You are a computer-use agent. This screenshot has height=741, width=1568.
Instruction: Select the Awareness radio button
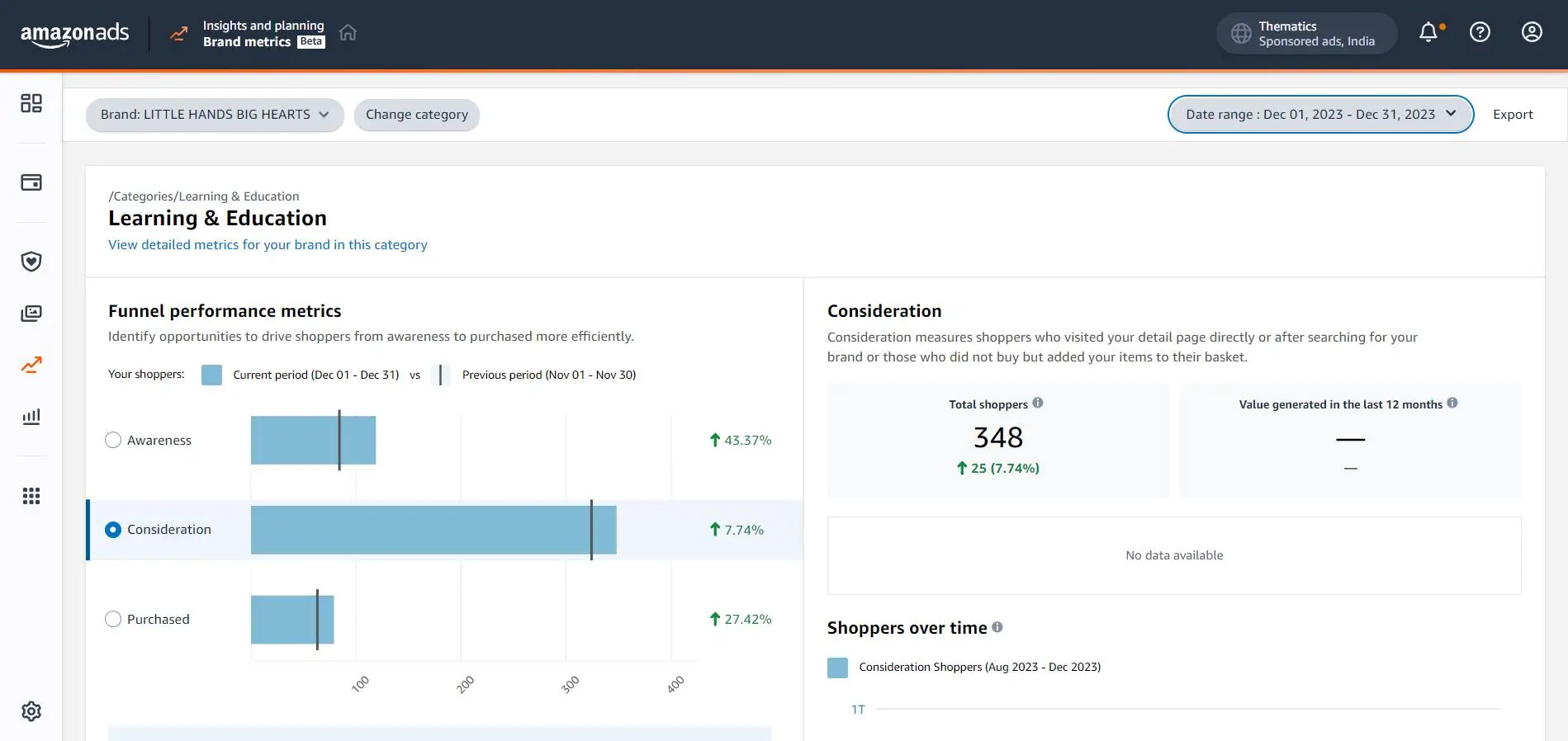pyautogui.click(x=113, y=441)
